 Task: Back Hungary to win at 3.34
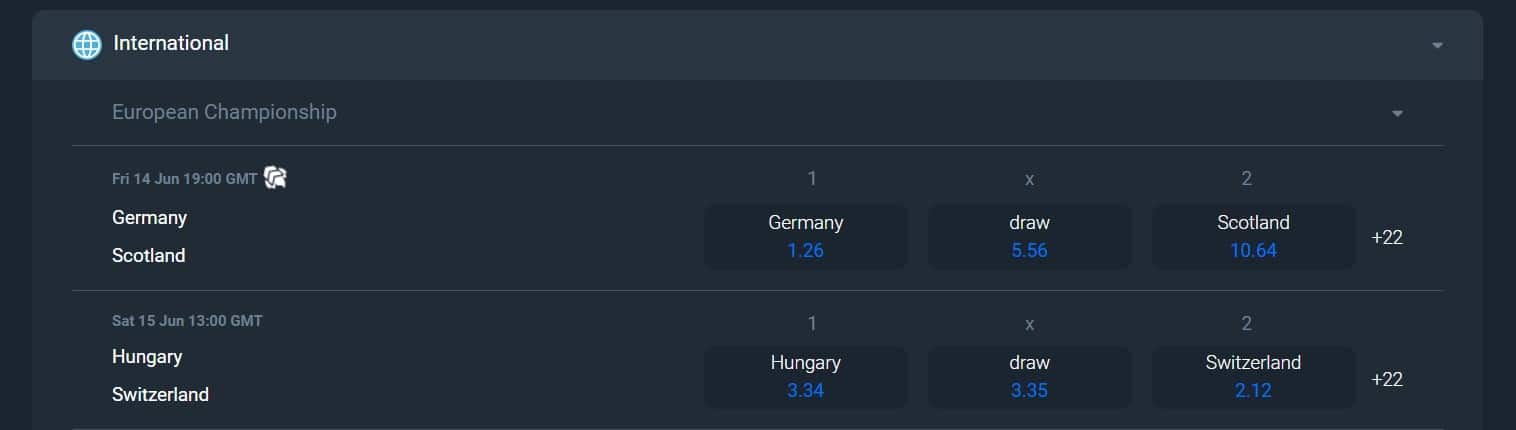tap(805, 377)
